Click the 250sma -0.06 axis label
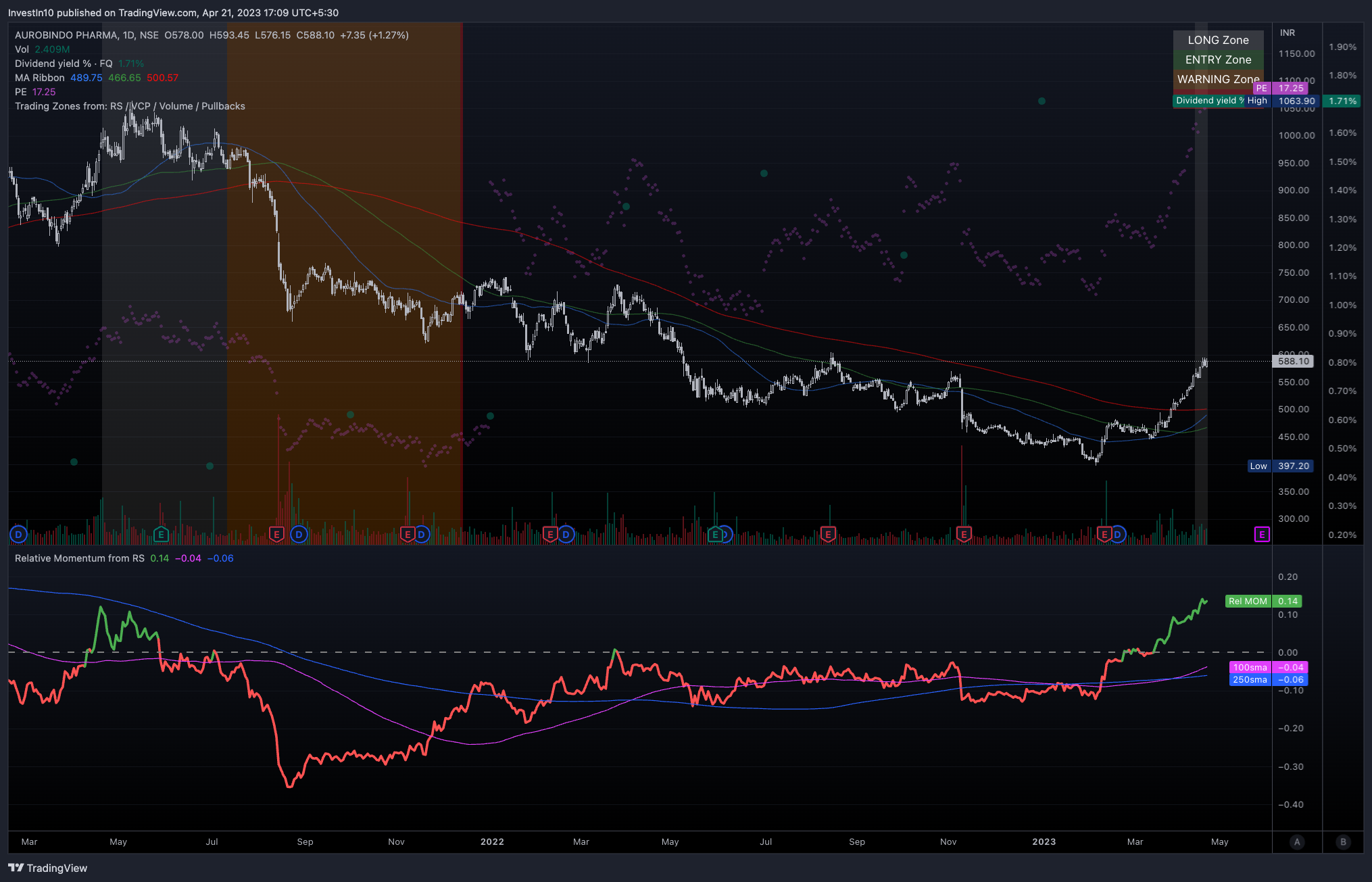 (1269, 680)
